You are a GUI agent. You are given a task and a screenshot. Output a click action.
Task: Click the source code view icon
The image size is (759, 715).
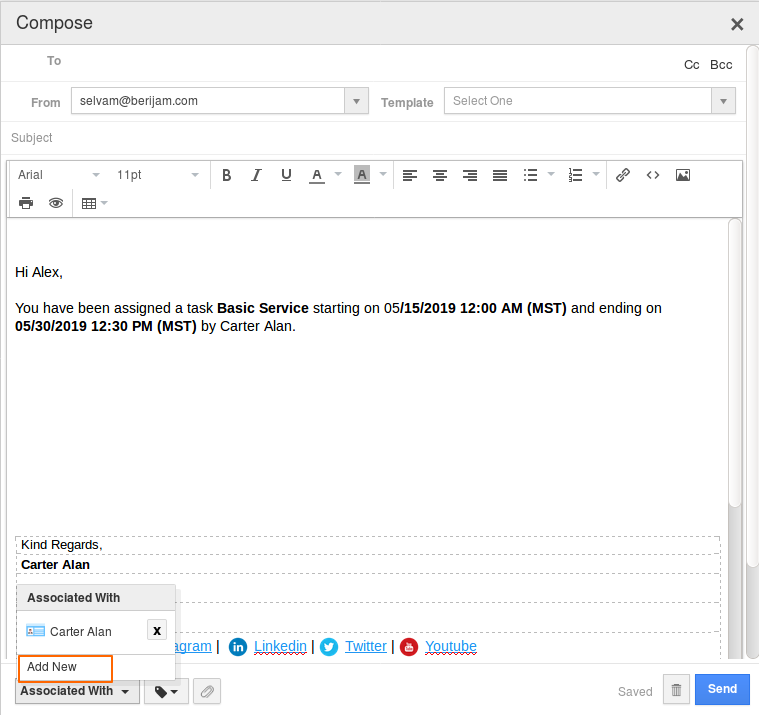pos(653,175)
